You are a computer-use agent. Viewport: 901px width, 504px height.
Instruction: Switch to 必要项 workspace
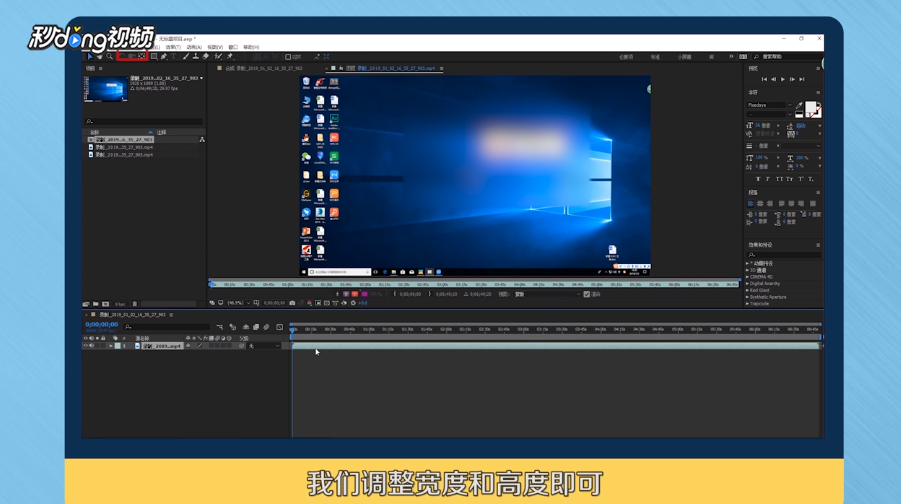pos(626,57)
